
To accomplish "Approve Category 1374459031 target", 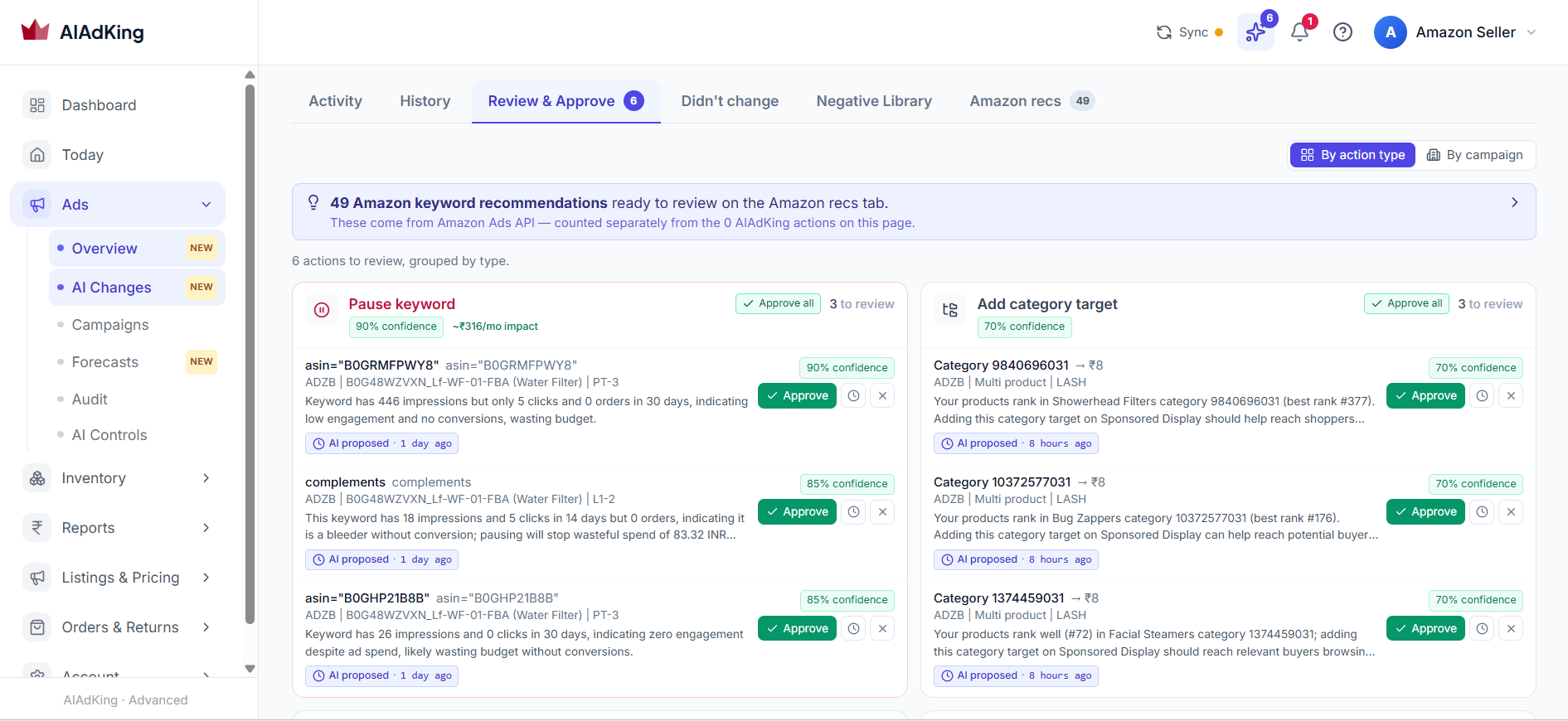I will [1425, 629].
